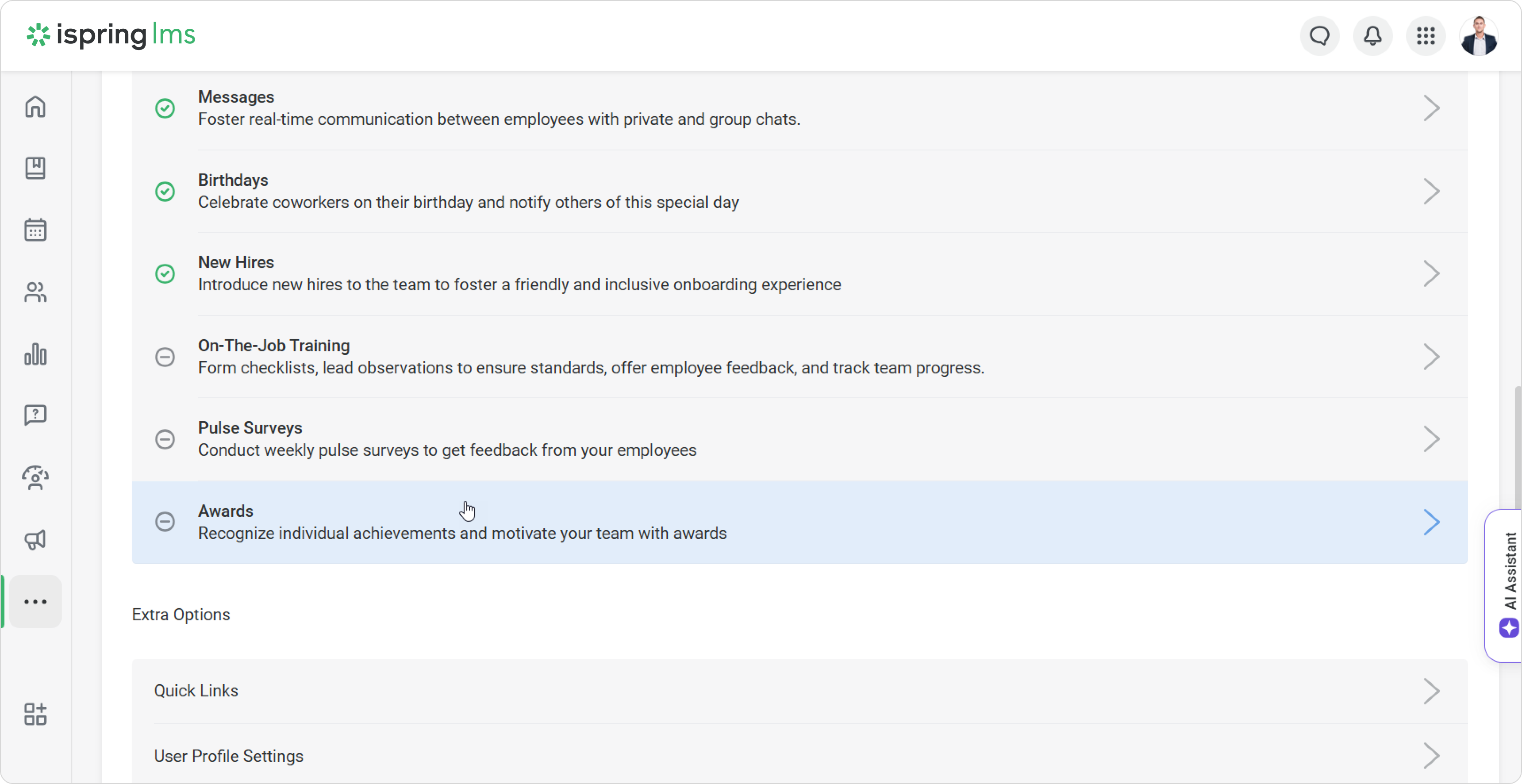Go to Home in the sidebar
Viewport: 1522px width, 784px height.
pos(35,107)
